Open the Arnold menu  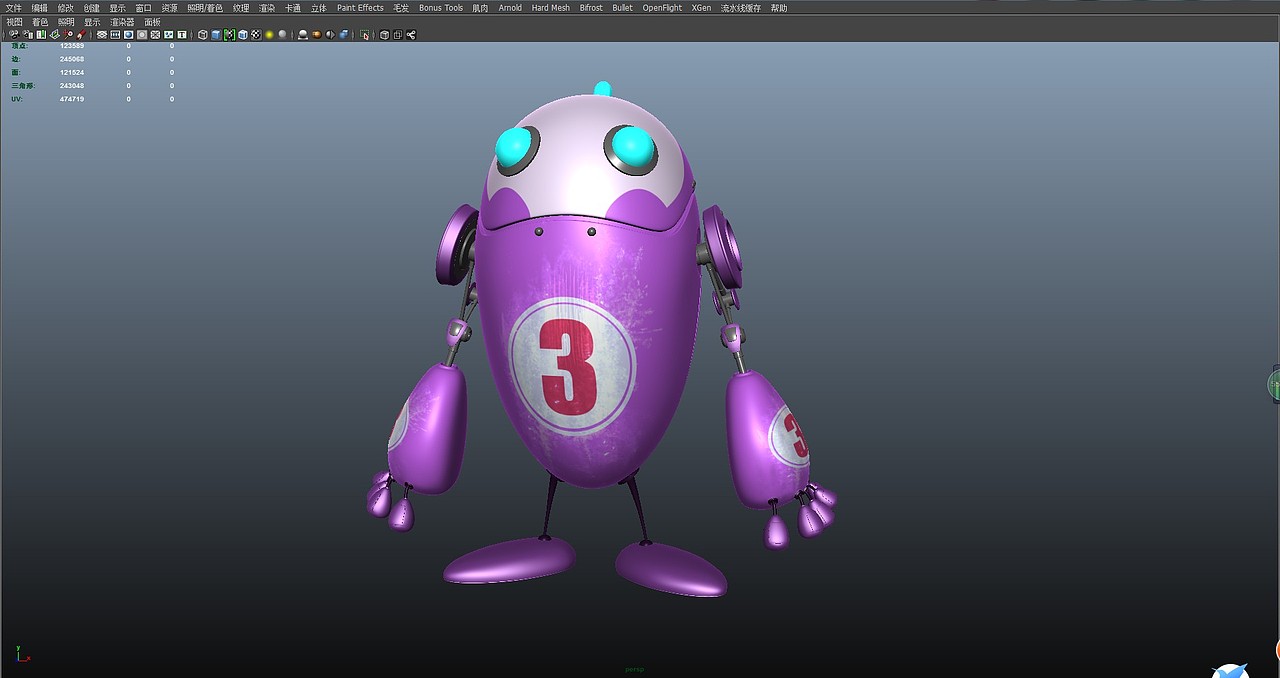[510, 7]
